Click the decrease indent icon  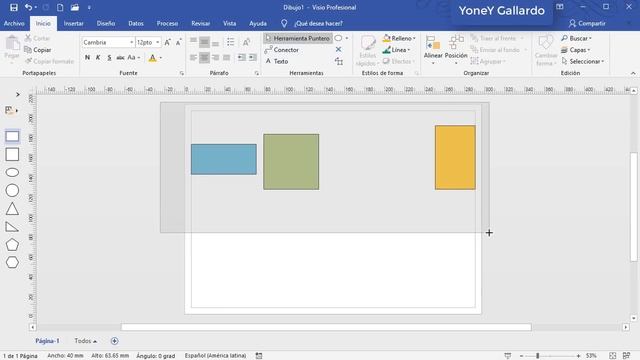[242, 58]
